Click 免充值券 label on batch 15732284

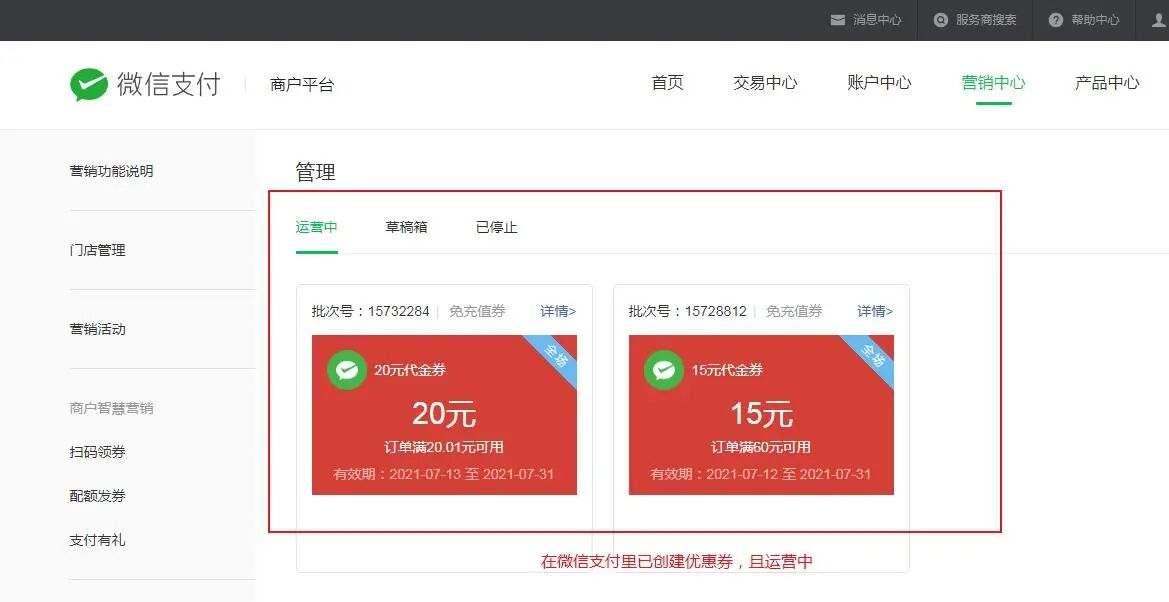477,311
